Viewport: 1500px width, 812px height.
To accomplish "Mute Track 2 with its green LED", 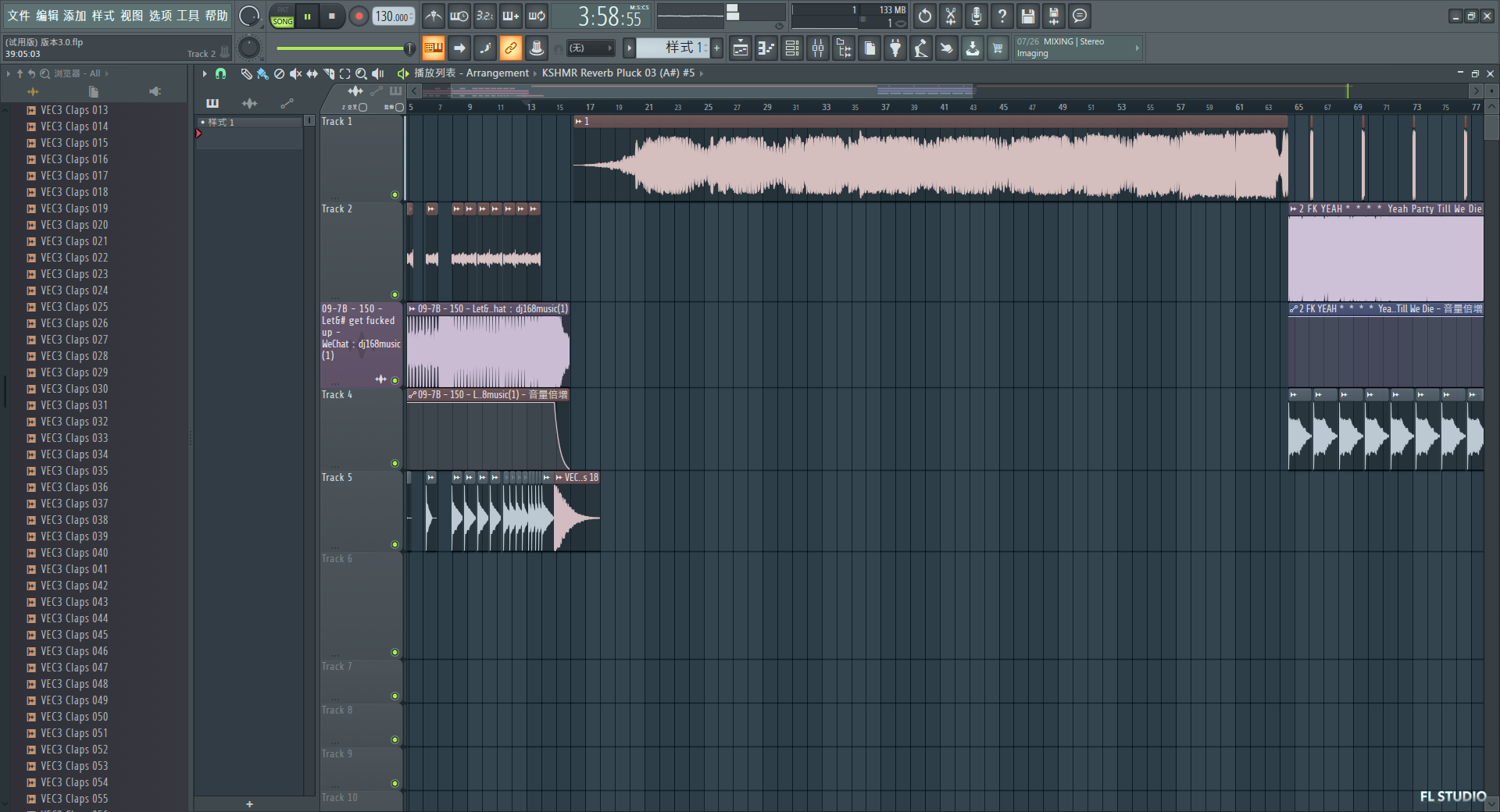I will [395, 295].
